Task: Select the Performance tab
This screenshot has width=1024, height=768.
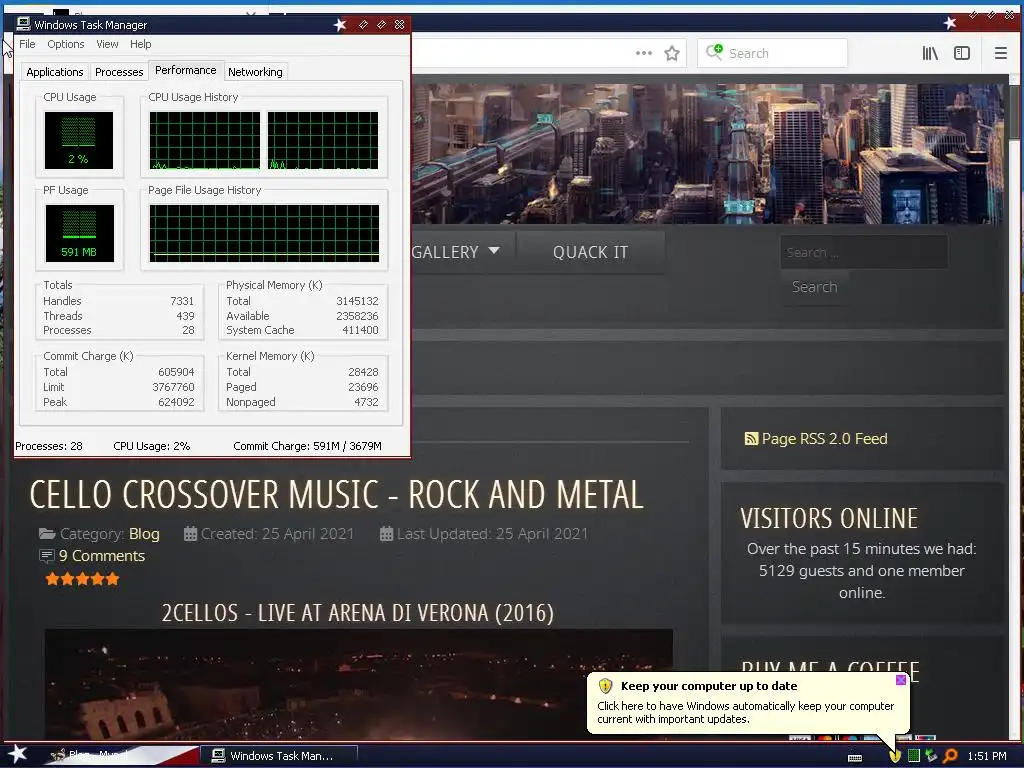Action: pyautogui.click(x=185, y=71)
